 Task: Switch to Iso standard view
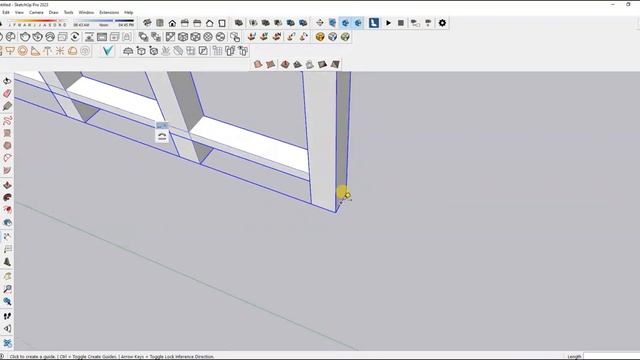click(147, 23)
